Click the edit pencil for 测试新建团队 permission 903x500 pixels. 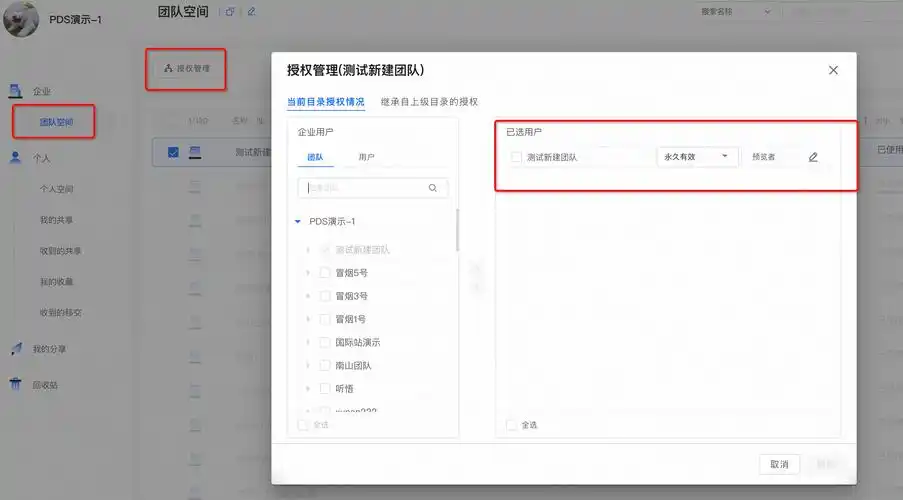click(x=813, y=157)
